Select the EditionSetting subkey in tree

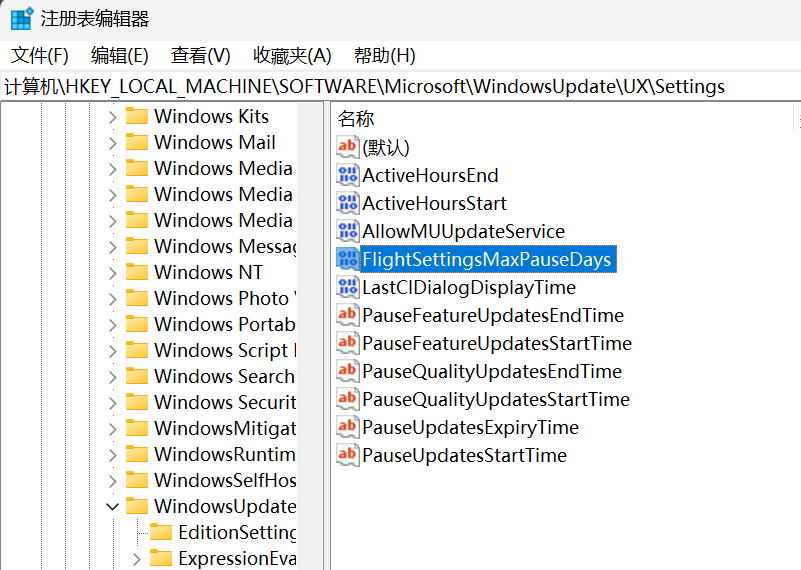pyautogui.click(x=236, y=532)
